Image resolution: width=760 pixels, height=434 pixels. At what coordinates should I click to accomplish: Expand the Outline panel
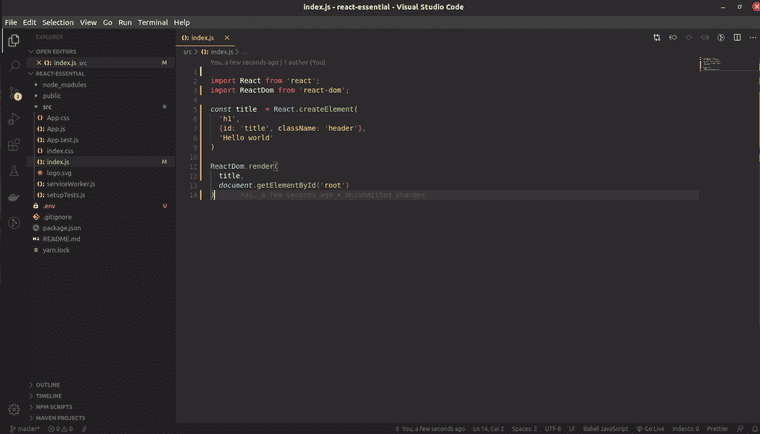(x=48, y=385)
